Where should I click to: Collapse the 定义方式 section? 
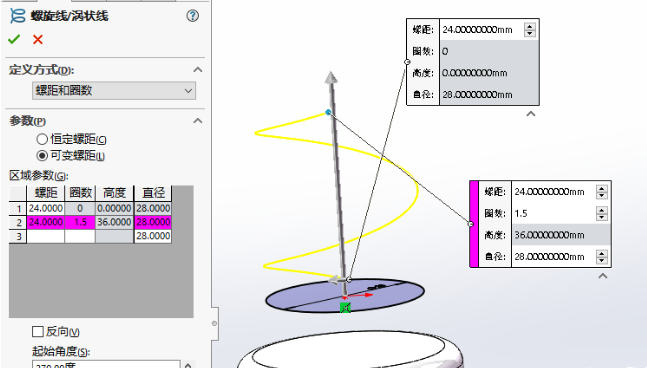[198, 70]
